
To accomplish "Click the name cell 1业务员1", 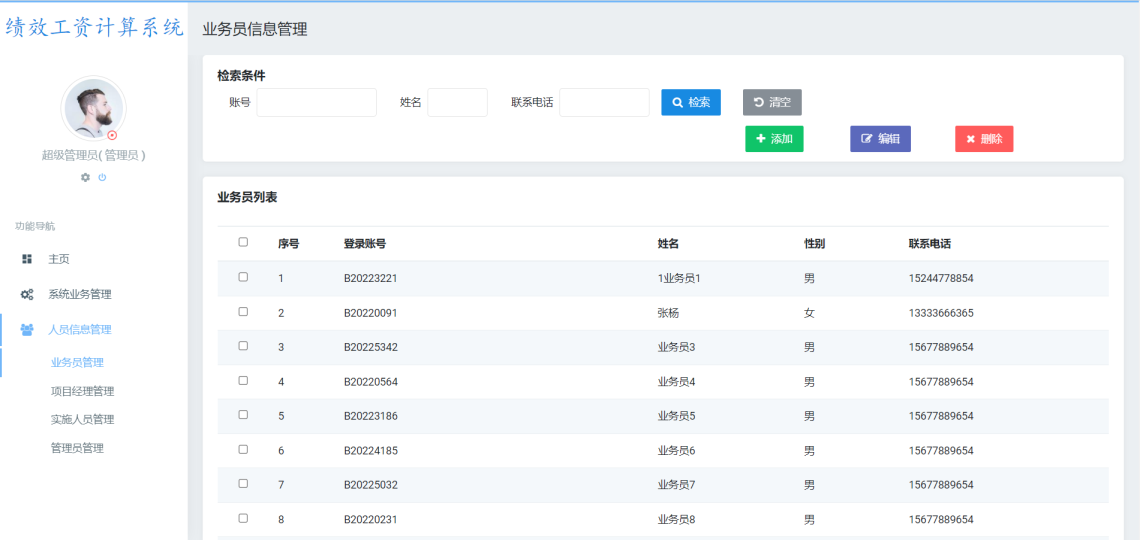I will click(x=678, y=278).
